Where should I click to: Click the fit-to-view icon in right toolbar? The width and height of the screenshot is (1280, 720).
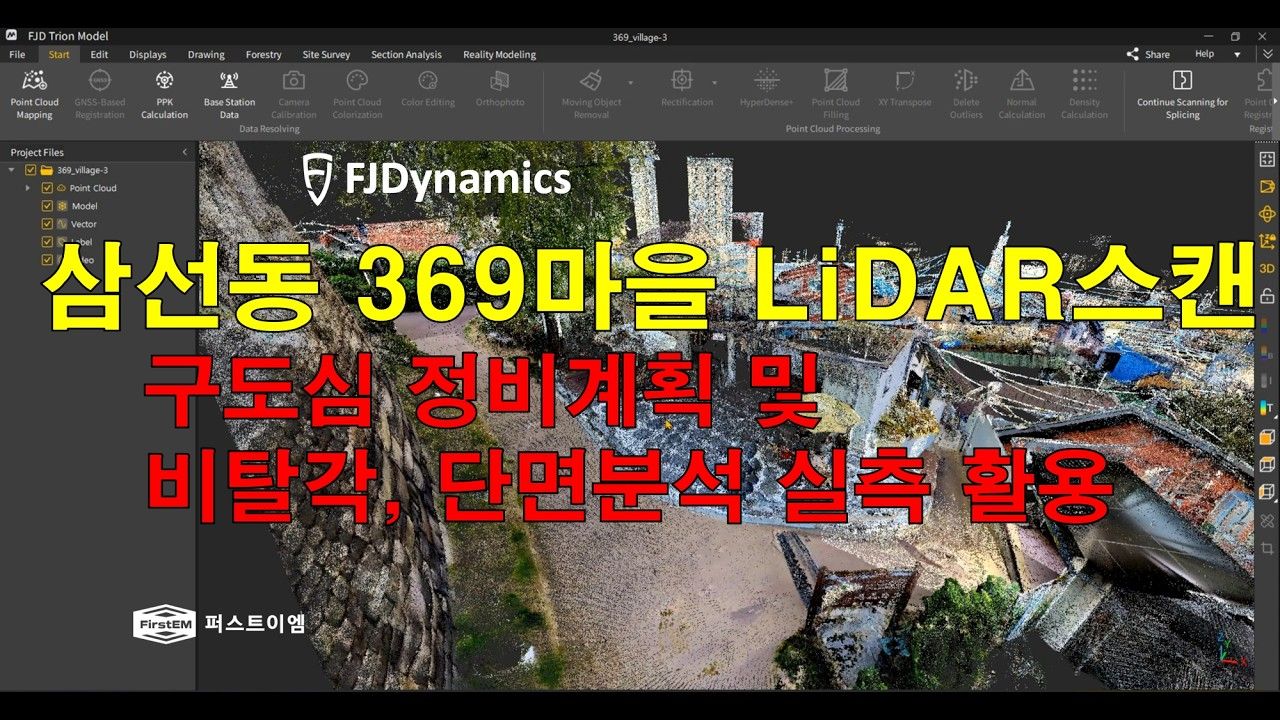[1267, 159]
